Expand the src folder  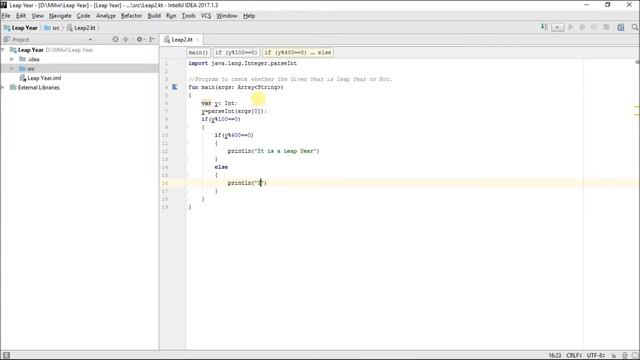click(x=12, y=69)
